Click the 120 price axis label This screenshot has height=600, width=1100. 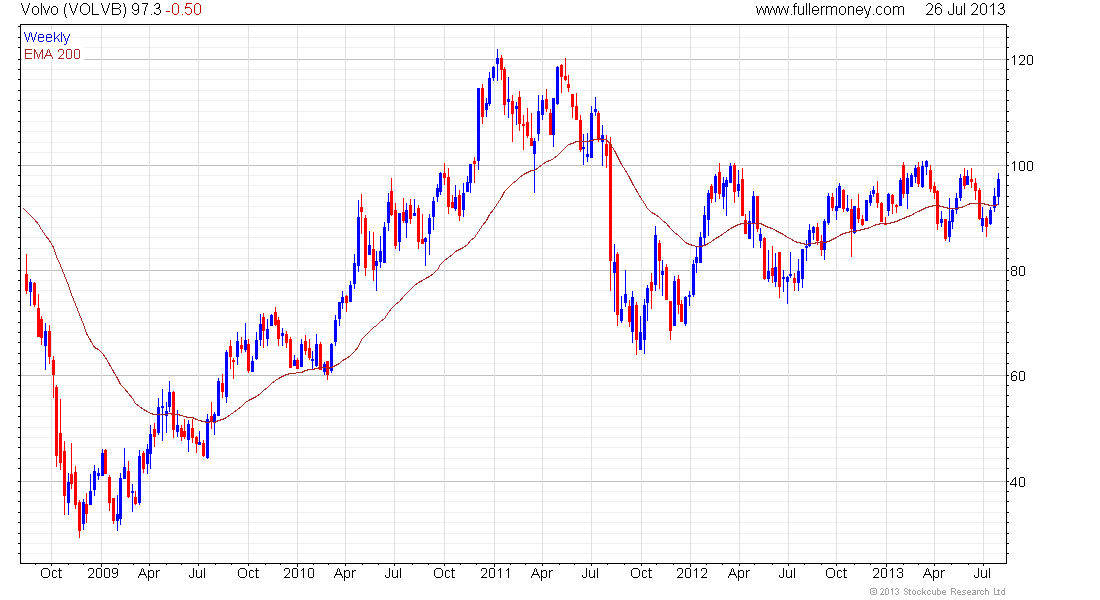pos(1023,60)
